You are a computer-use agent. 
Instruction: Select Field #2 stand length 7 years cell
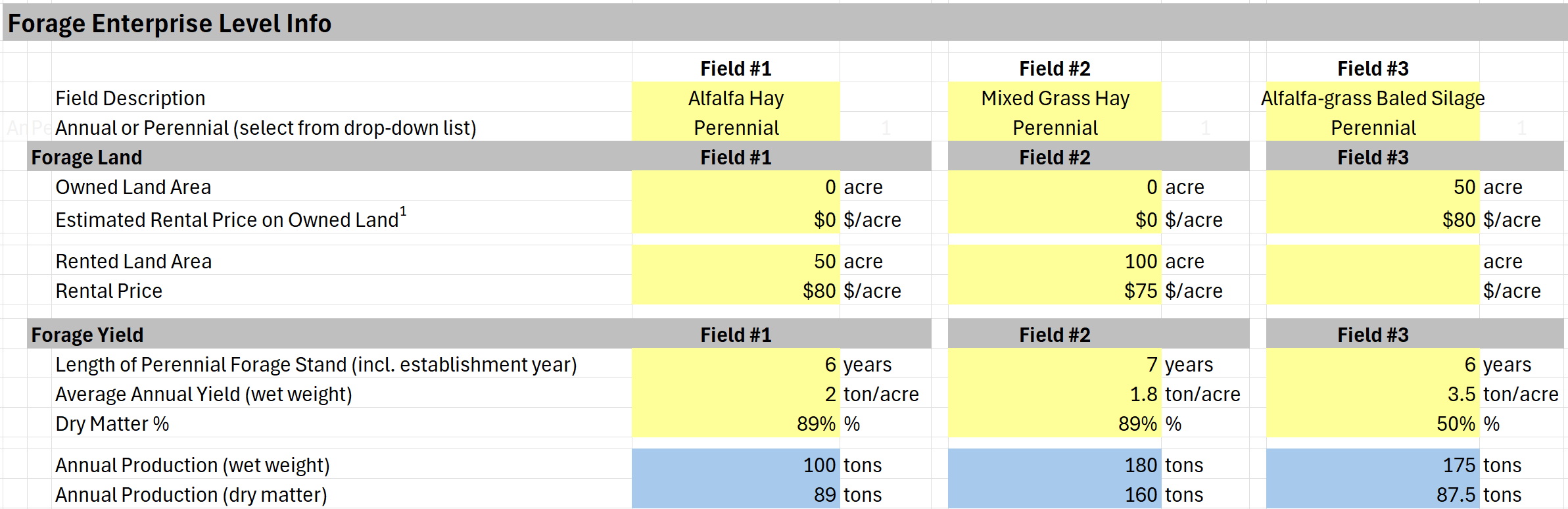tap(1055, 364)
